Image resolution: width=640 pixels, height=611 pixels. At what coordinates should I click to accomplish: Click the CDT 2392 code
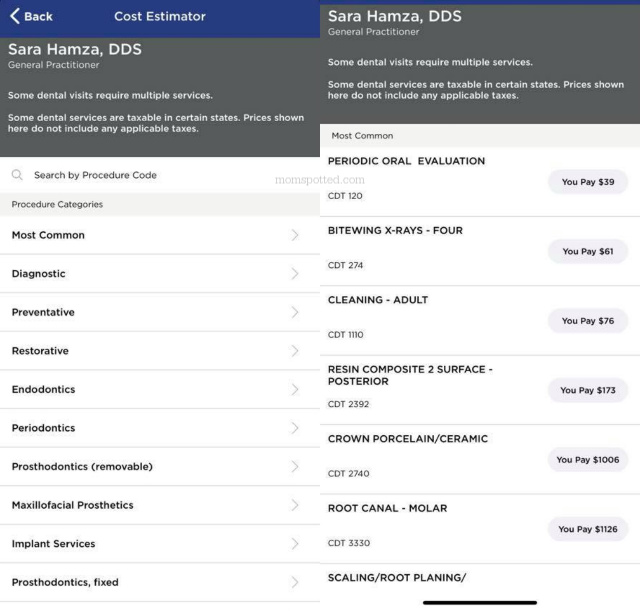click(x=348, y=404)
